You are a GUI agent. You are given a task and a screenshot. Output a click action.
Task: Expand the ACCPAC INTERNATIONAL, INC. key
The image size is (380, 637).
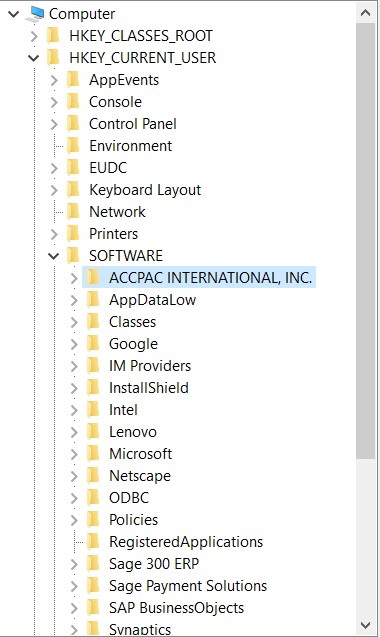pyautogui.click(x=74, y=278)
